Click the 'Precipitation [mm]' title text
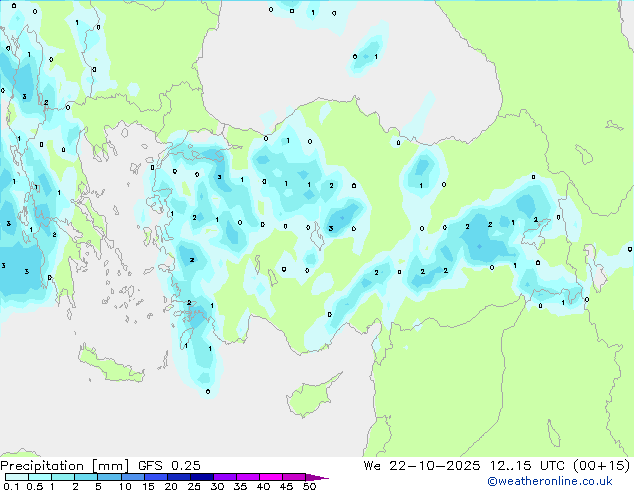Viewport: 634px width, 490px height. [65, 466]
